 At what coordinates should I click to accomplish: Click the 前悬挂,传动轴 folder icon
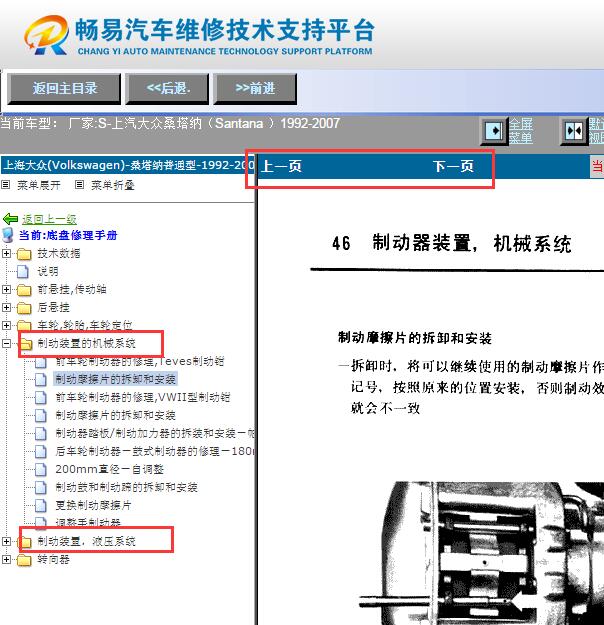coord(24,290)
